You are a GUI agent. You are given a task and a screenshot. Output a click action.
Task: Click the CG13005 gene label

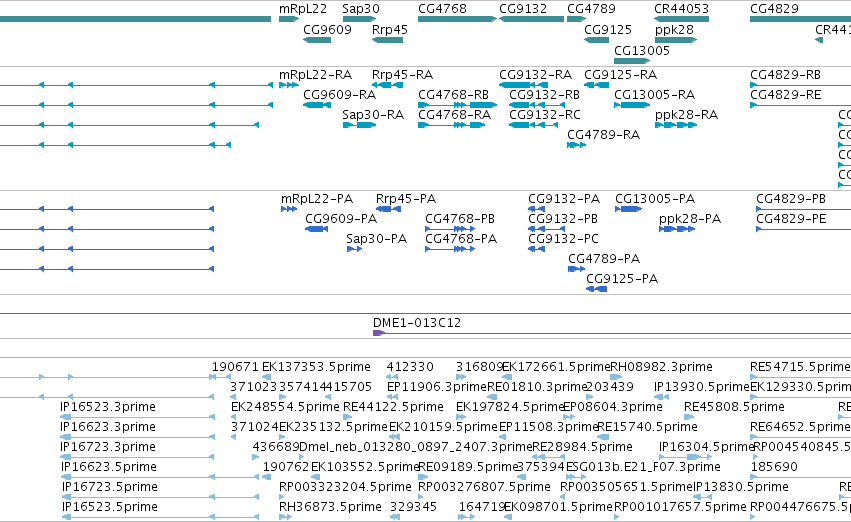click(642, 51)
